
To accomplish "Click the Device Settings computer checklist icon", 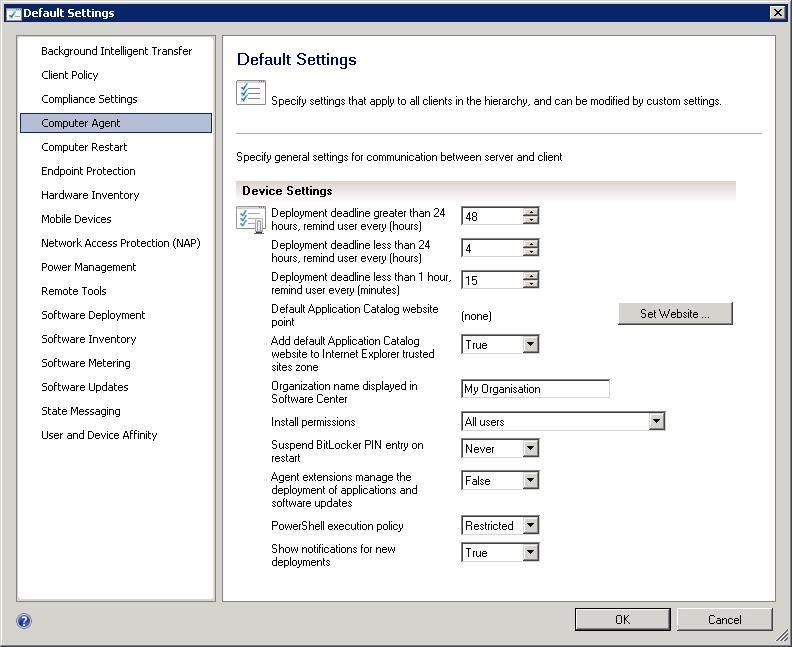I will tap(250, 218).
